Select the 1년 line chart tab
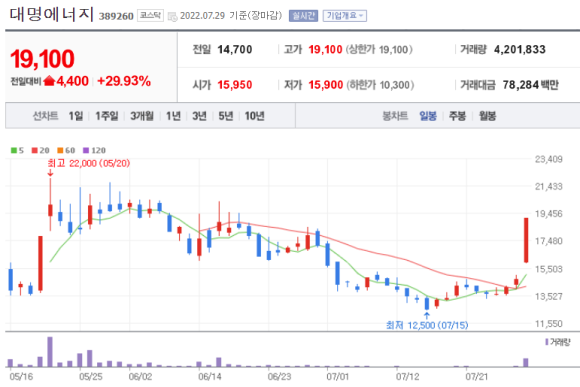 (x=173, y=116)
